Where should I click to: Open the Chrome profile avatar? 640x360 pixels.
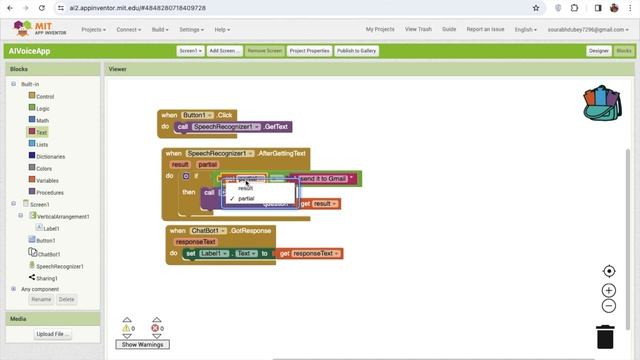(x=614, y=8)
